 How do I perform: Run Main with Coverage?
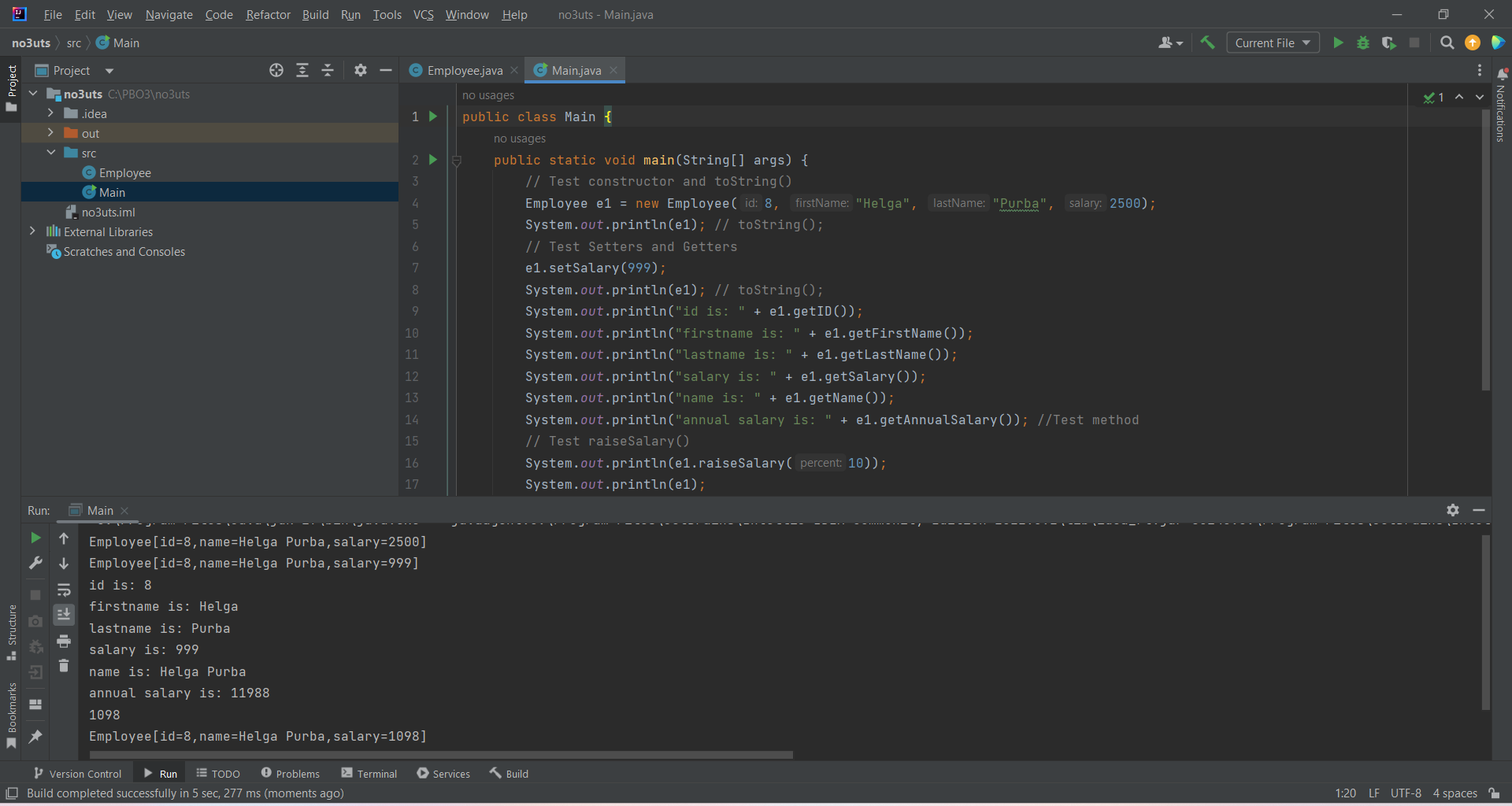[x=1388, y=43]
